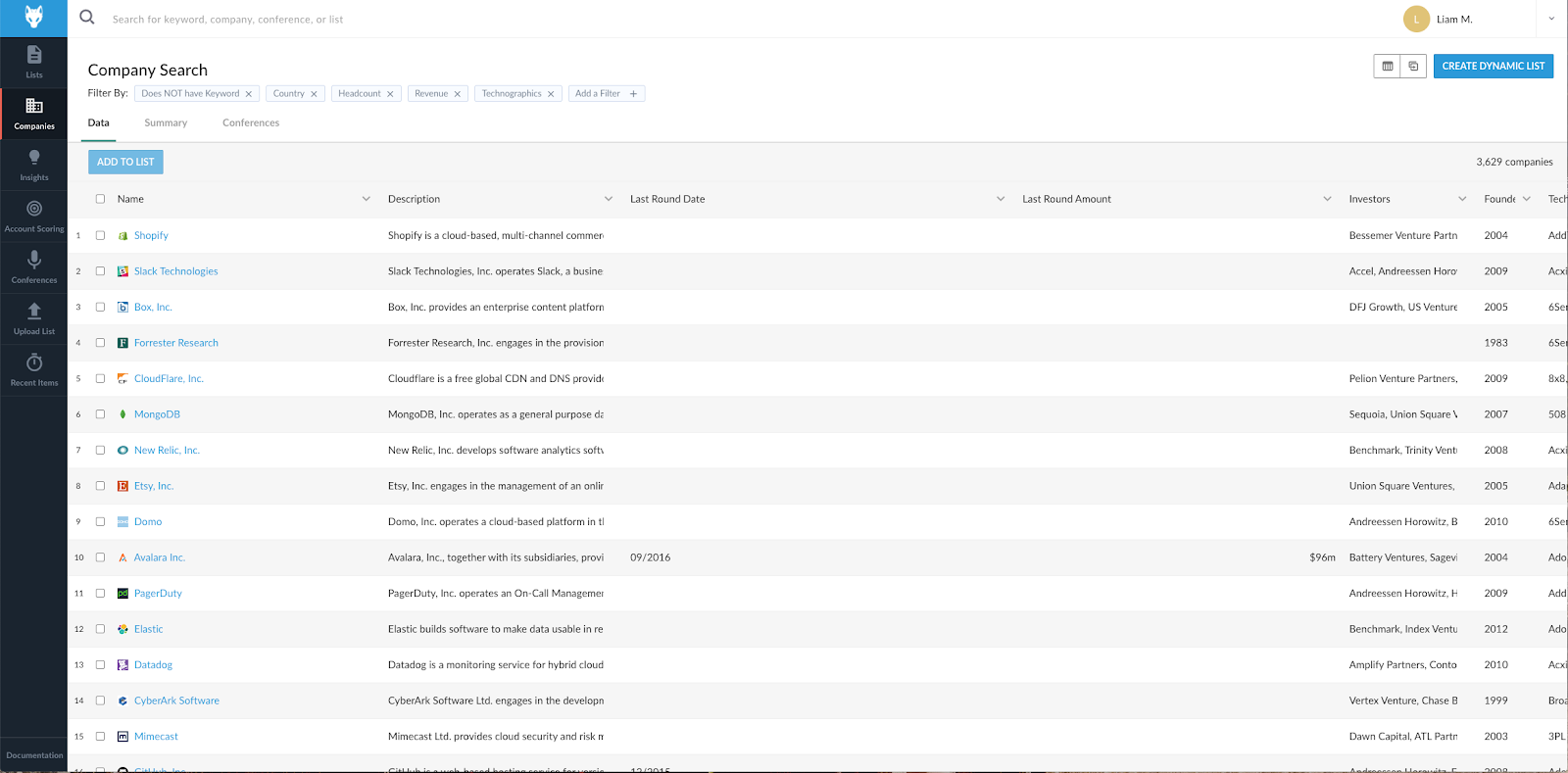Check the Box, Inc. row checkbox
Viewport: 1568px width, 773px height.
tap(100, 307)
